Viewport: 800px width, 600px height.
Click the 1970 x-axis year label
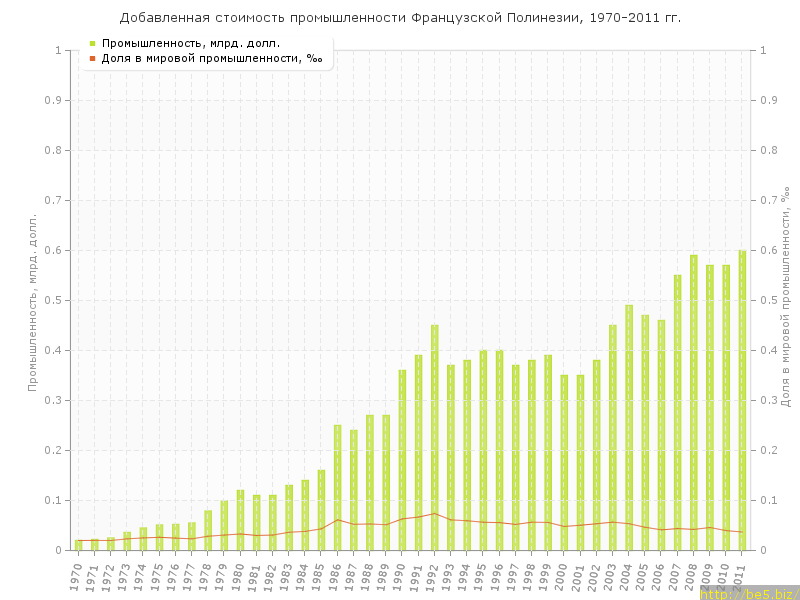point(76,576)
